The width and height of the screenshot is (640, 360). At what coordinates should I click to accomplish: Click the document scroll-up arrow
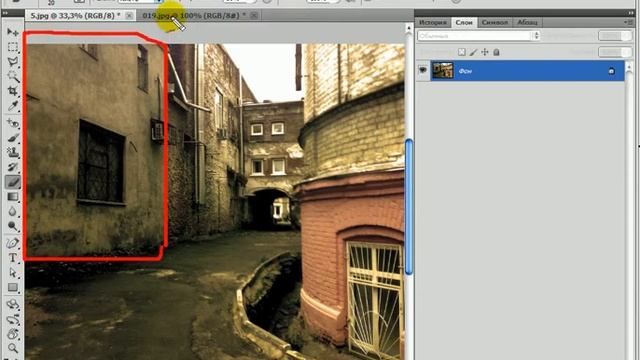click(x=409, y=28)
